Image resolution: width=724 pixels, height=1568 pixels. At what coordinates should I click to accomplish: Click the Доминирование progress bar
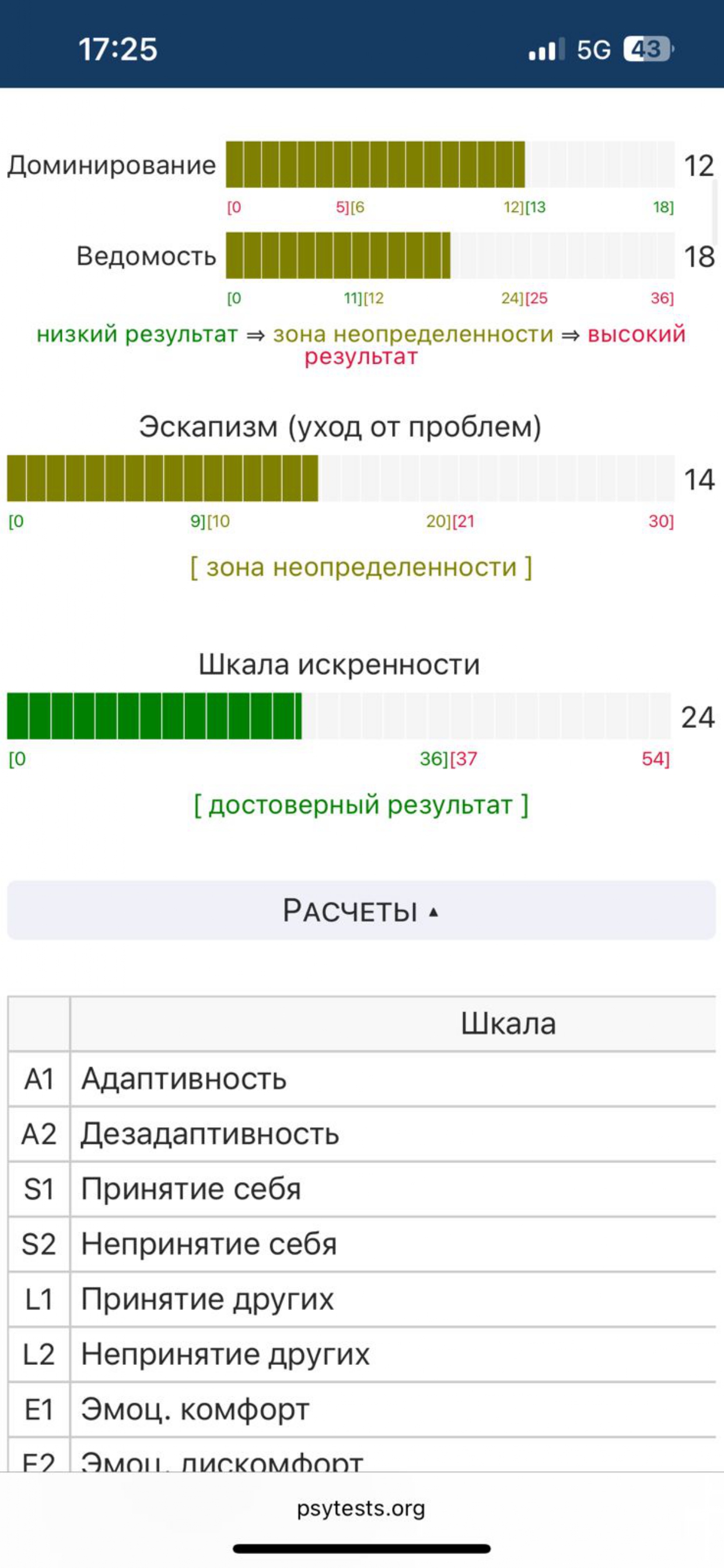[450, 165]
